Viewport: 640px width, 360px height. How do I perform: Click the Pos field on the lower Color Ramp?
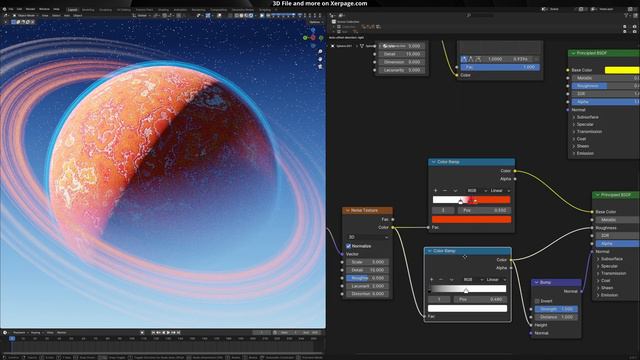tap(480, 299)
